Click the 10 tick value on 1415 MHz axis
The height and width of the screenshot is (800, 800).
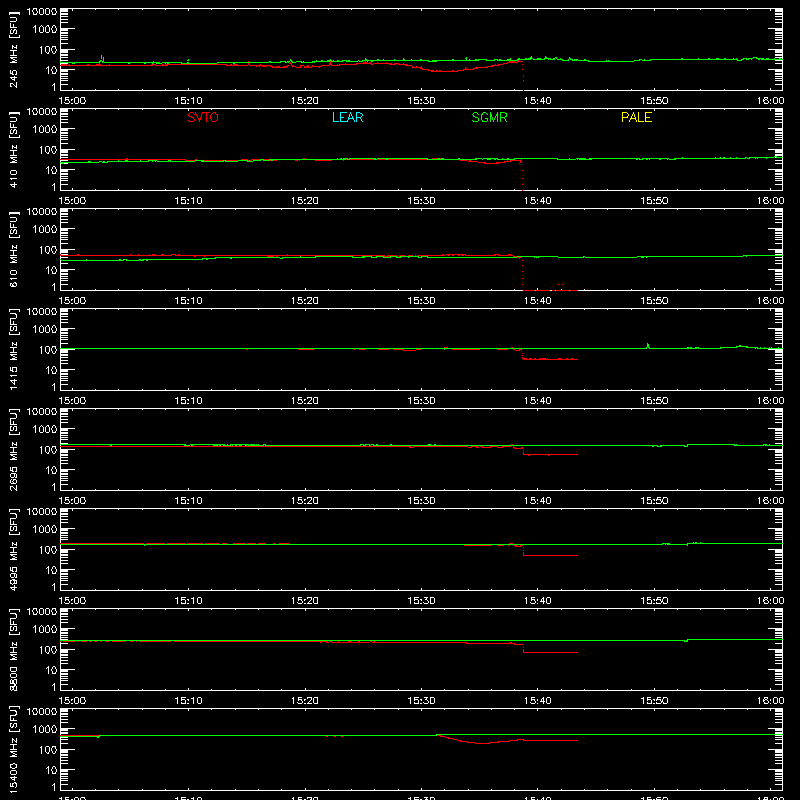51,370
